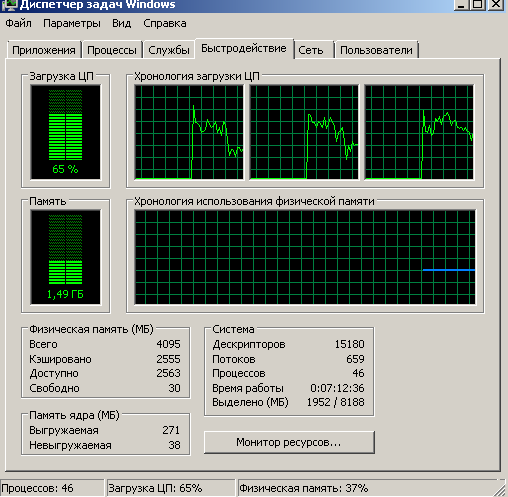Click the physical memory history graph
The height and width of the screenshot is (497, 508).
tap(305, 257)
